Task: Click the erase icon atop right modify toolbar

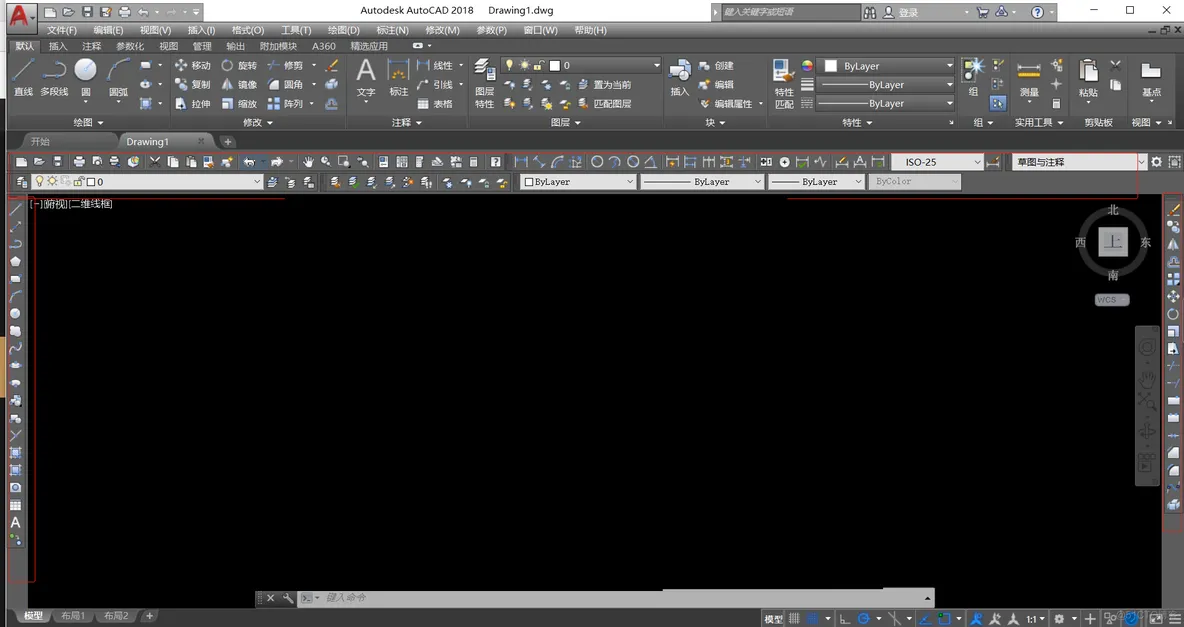Action: [x=1173, y=209]
